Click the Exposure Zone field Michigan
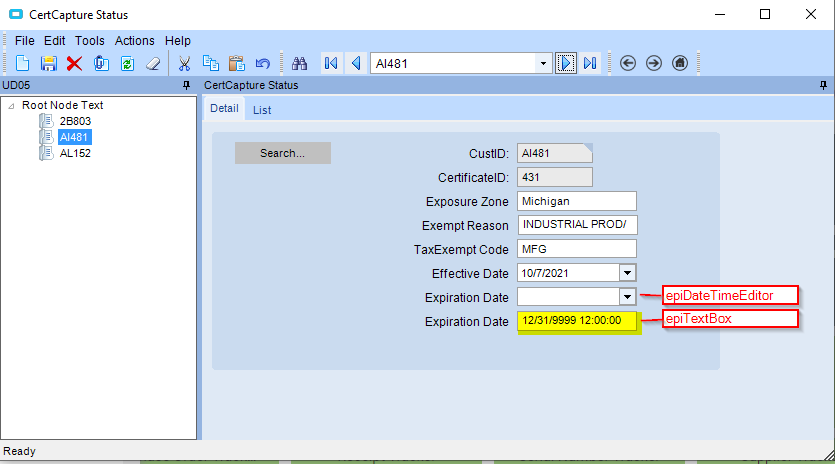The height and width of the screenshot is (464, 835). pos(577,201)
